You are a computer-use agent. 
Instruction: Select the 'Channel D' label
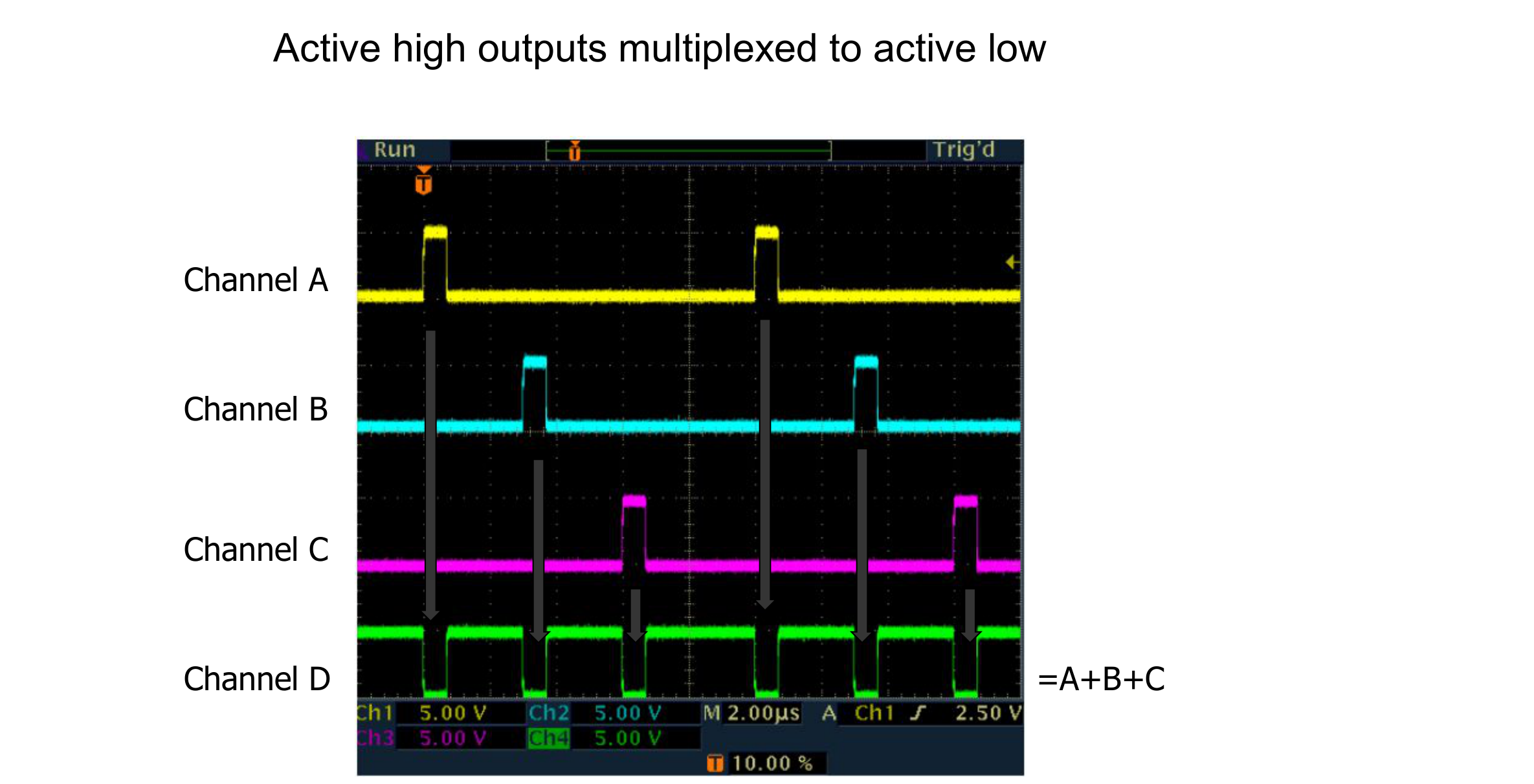point(257,679)
